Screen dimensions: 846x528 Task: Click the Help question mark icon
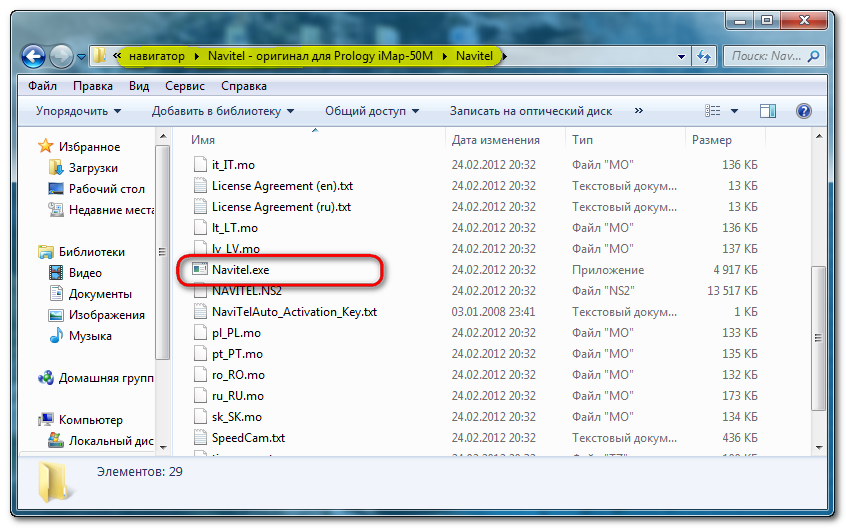point(803,111)
